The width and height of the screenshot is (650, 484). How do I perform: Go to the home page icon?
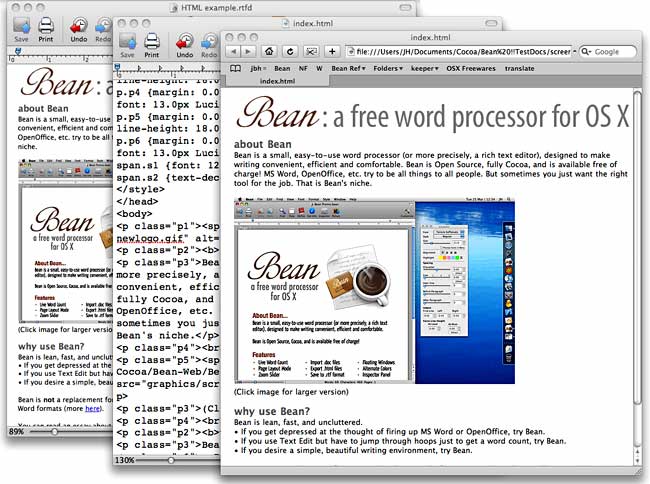coord(269,51)
